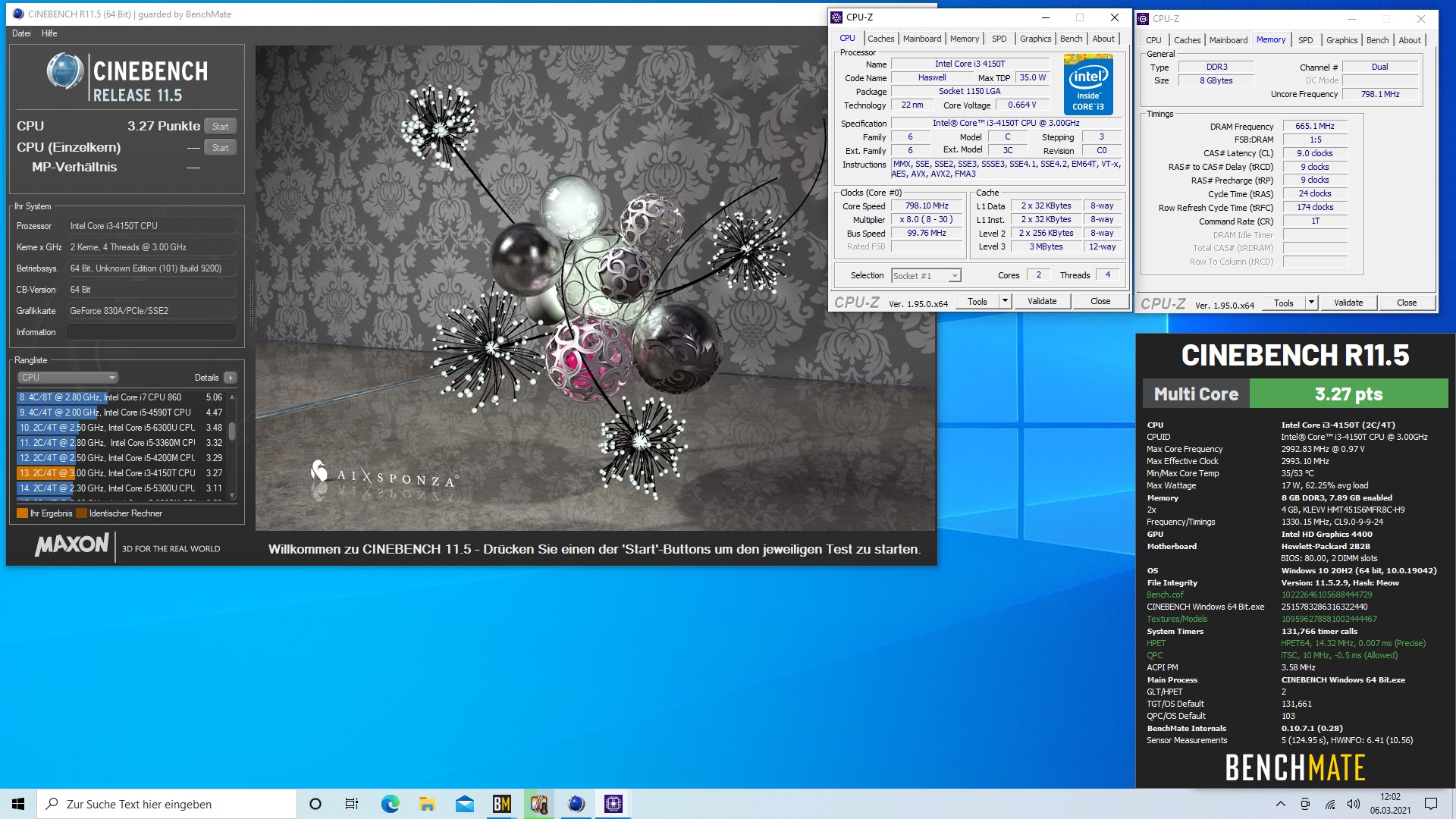Open network status tray icon

coord(1330,804)
